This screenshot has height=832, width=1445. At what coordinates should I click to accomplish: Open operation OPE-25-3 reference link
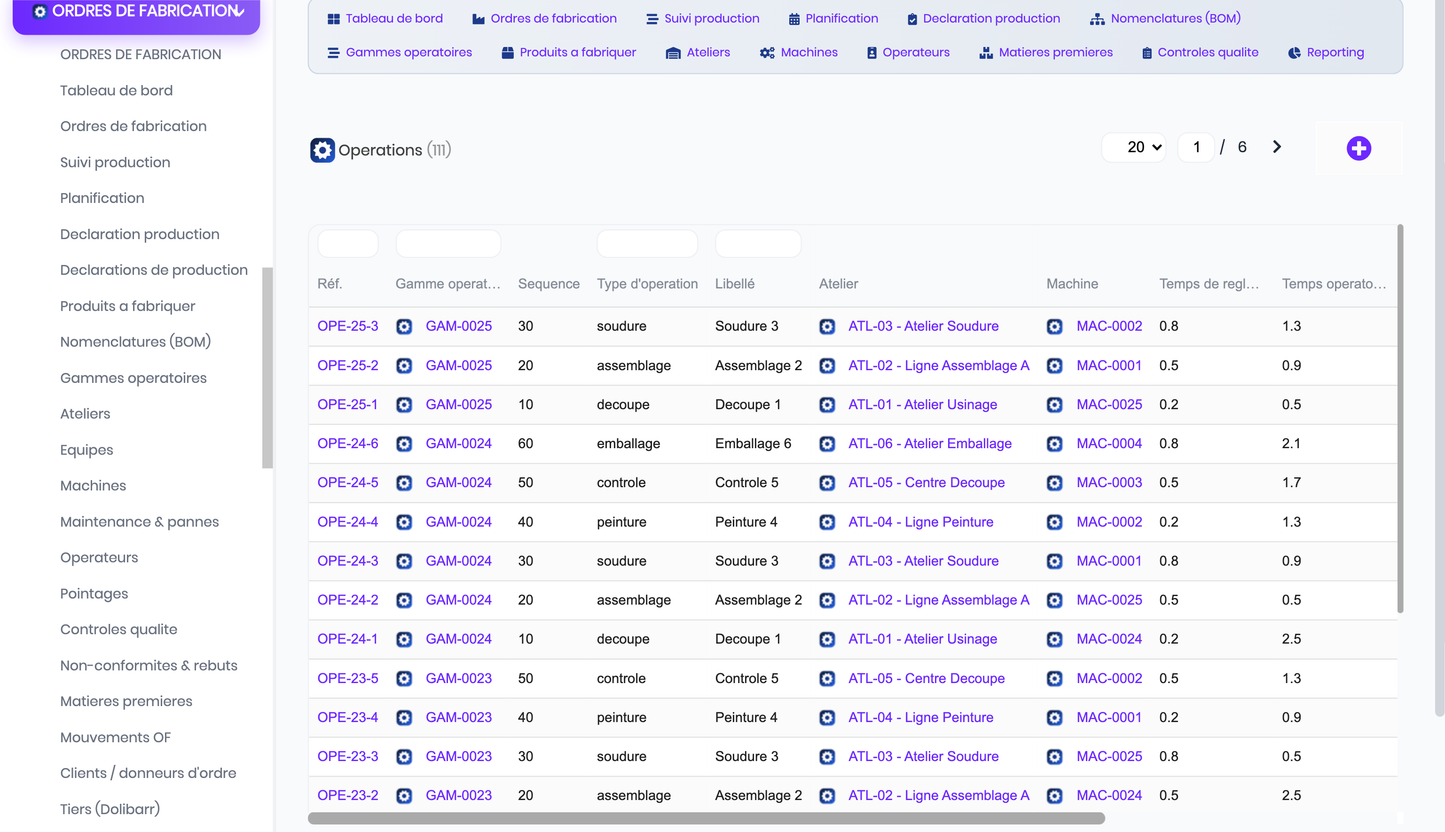pyautogui.click(x=348, y=326)
